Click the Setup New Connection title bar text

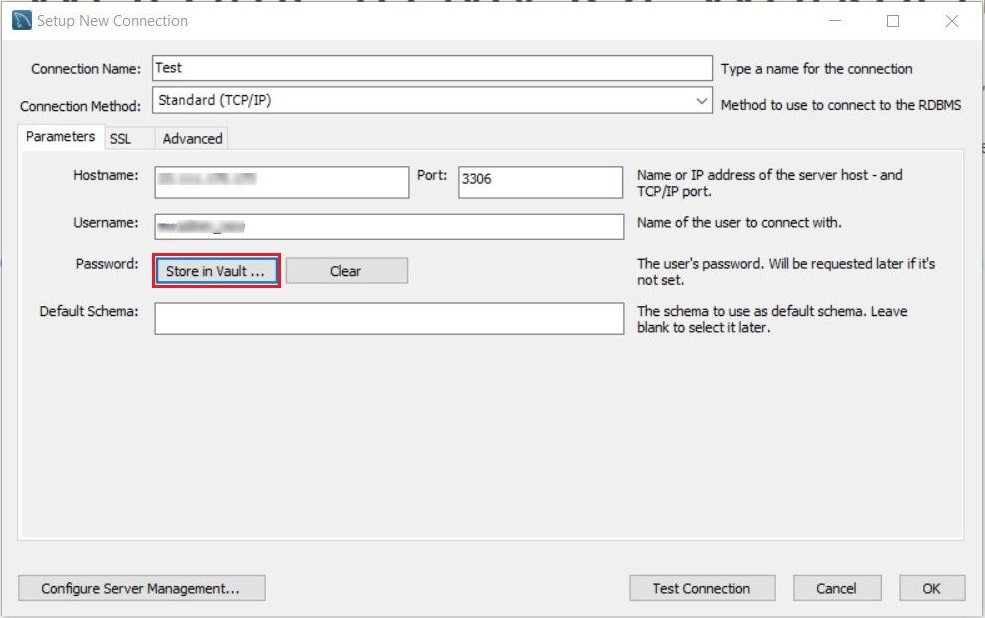click(112, 20)
